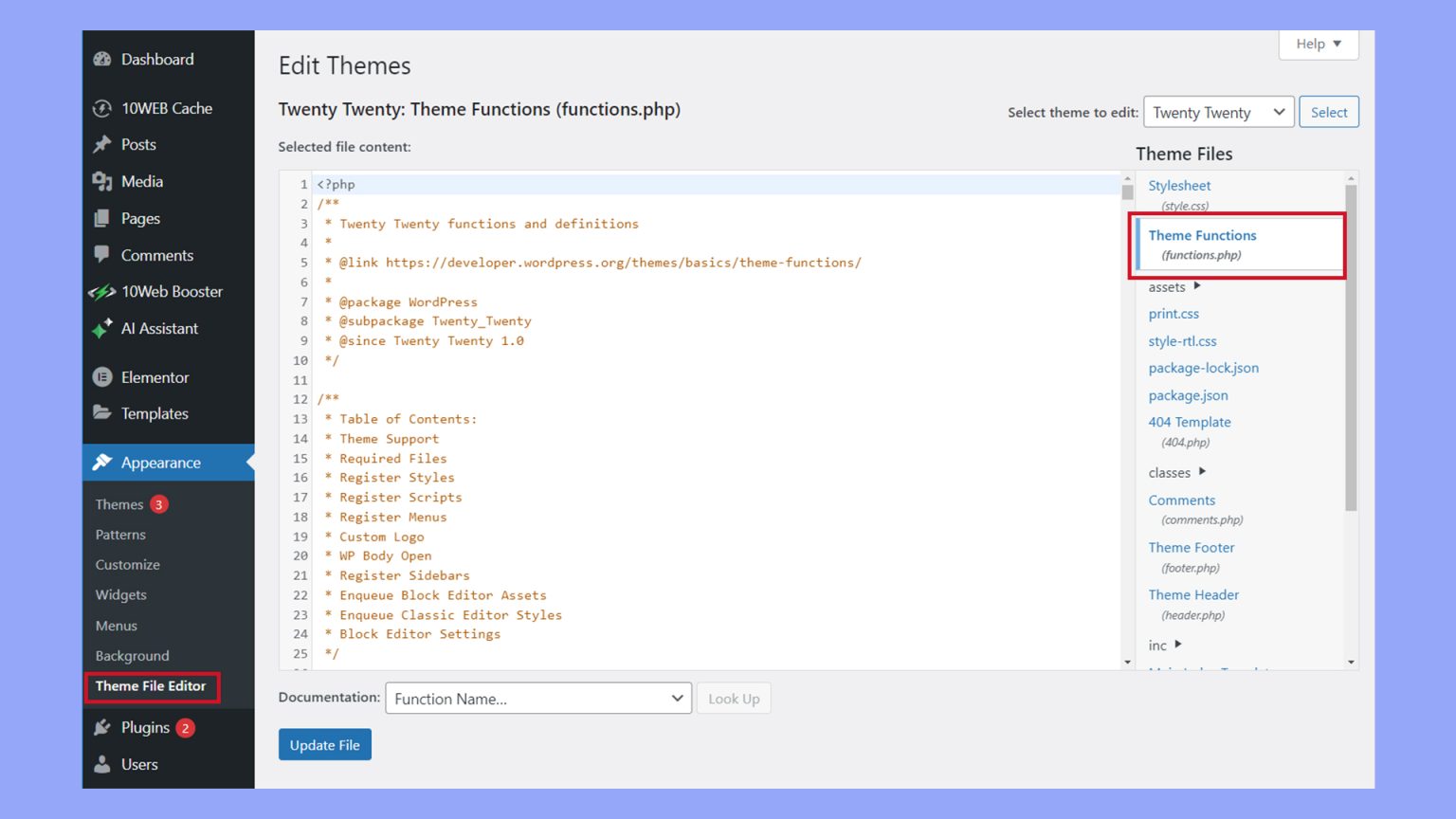1456x819 pixels.
Task: Click the Update File button
Action: (324, 744)
